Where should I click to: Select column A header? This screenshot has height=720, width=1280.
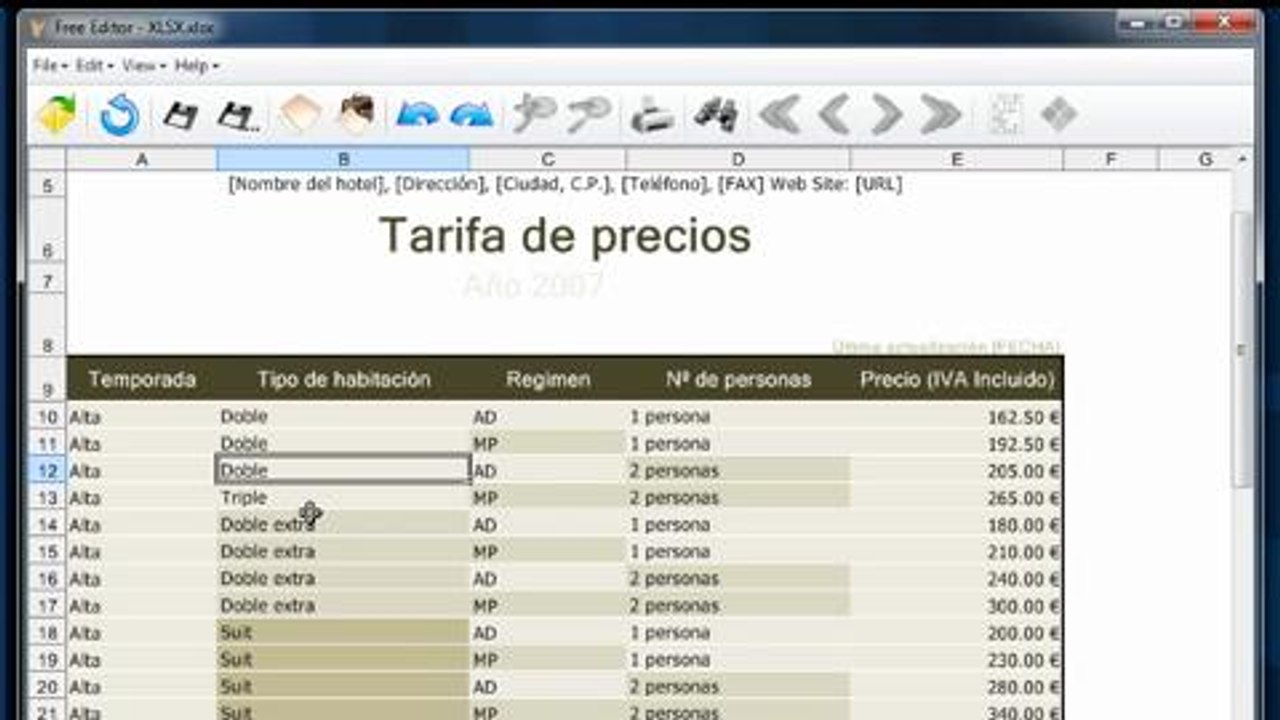(x=141, y=159)
